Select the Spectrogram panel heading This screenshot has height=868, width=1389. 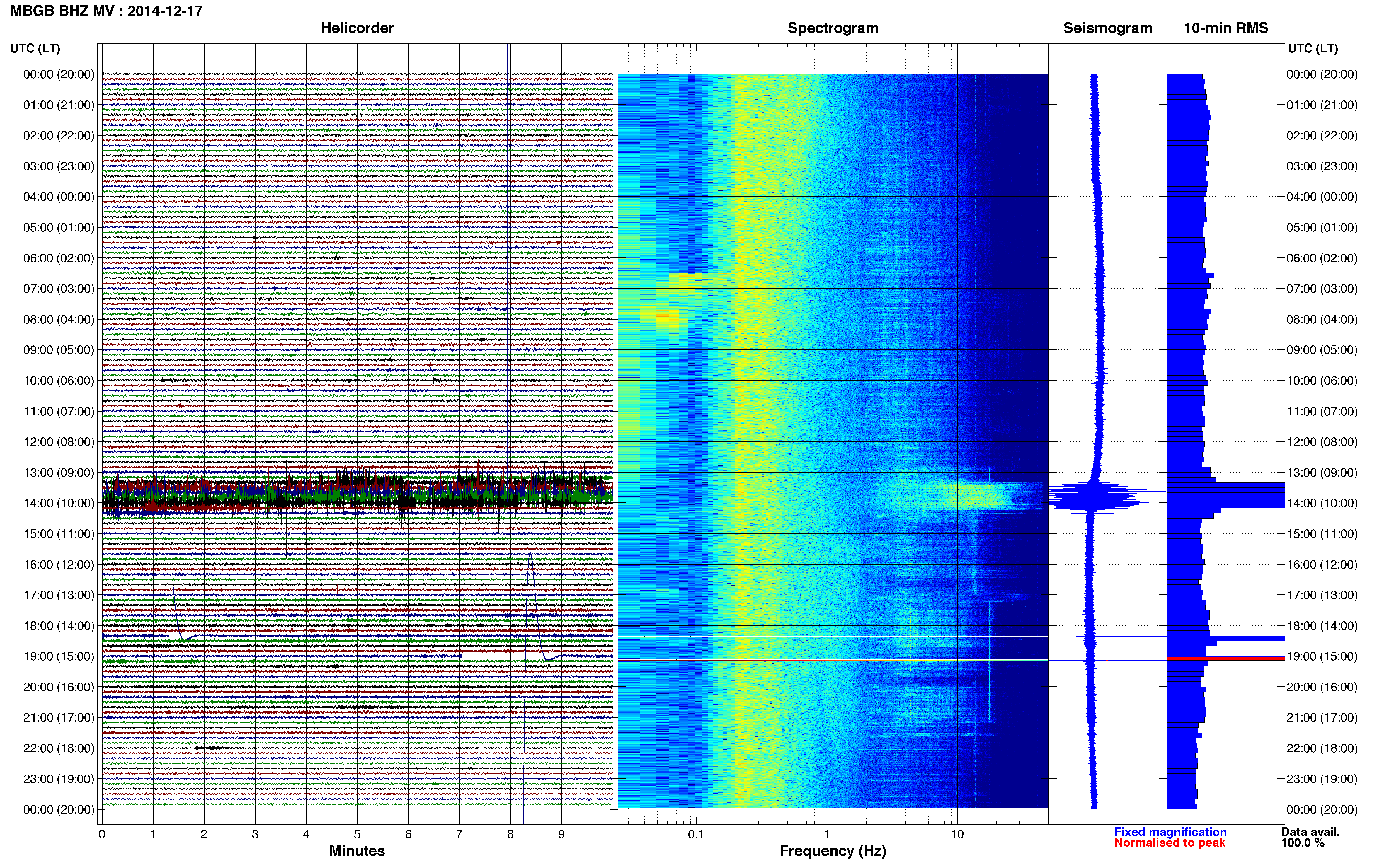point(833,28)
